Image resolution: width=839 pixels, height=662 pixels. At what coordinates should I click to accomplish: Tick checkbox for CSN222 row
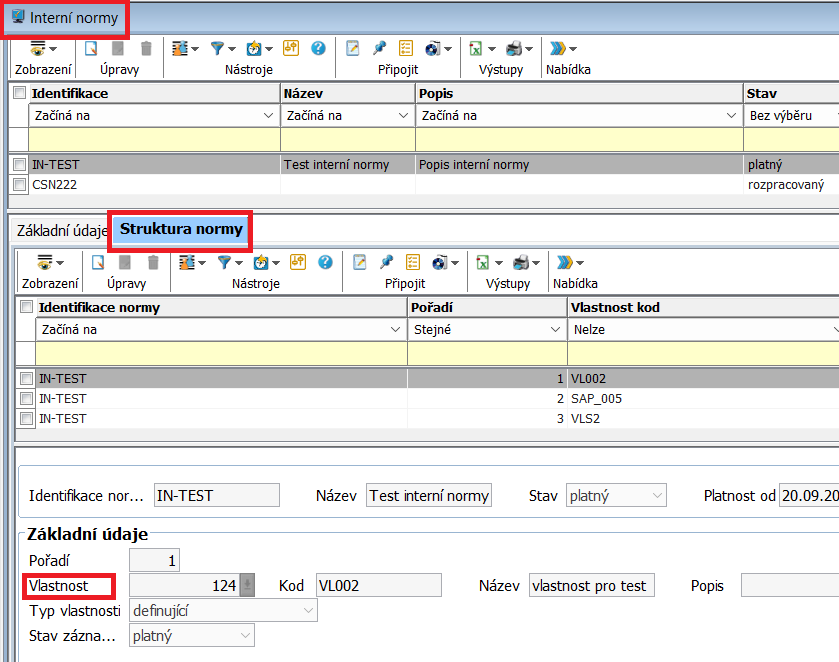click(x=19, y=184)
